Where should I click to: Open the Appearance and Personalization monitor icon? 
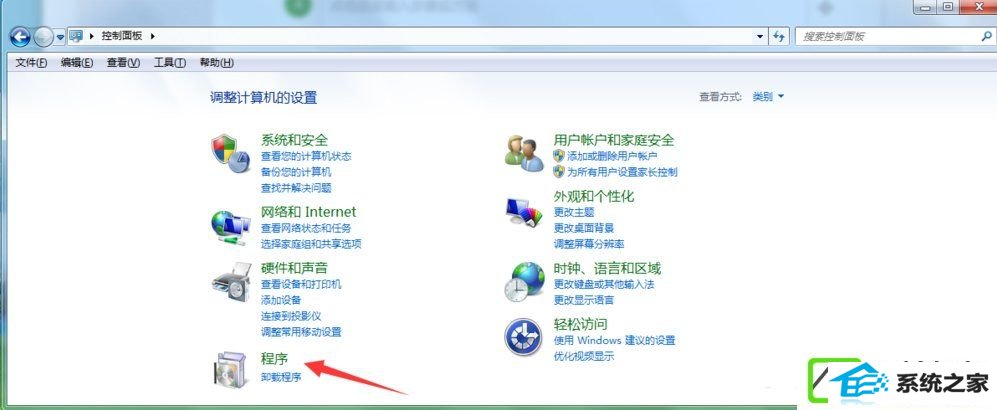tap(525, 214)
